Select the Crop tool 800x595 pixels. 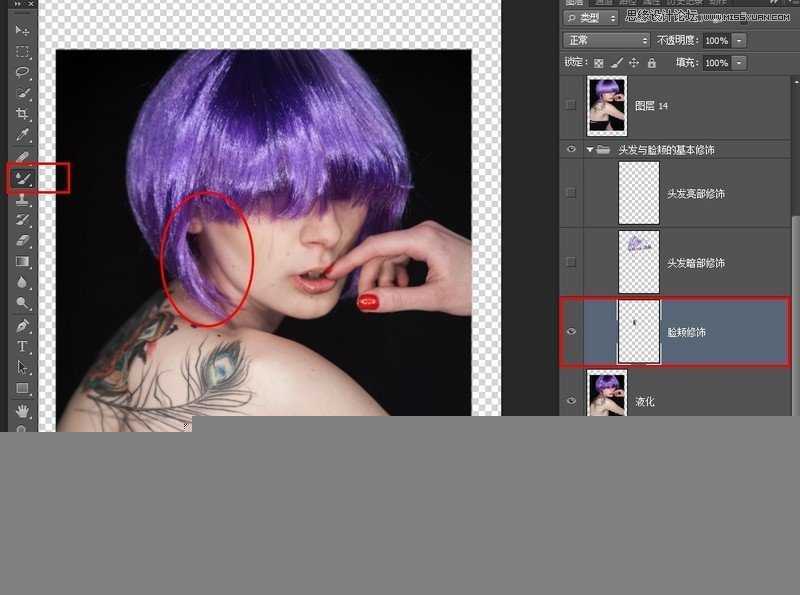coord(22,113)
